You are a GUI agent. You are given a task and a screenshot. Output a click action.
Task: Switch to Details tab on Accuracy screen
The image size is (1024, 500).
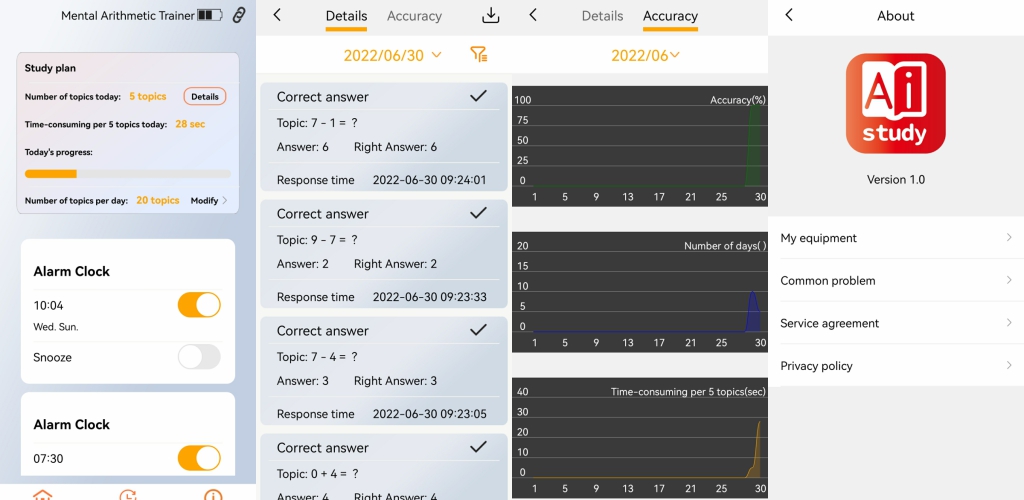tap(602, 16)
